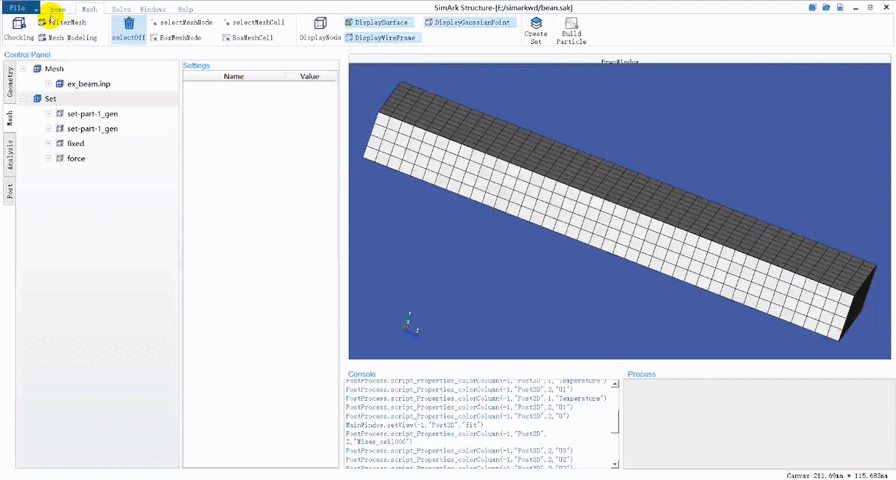Open the Windows ribbon tab
The width and height of the screenshot is (896, 480).
pos(153,9)
